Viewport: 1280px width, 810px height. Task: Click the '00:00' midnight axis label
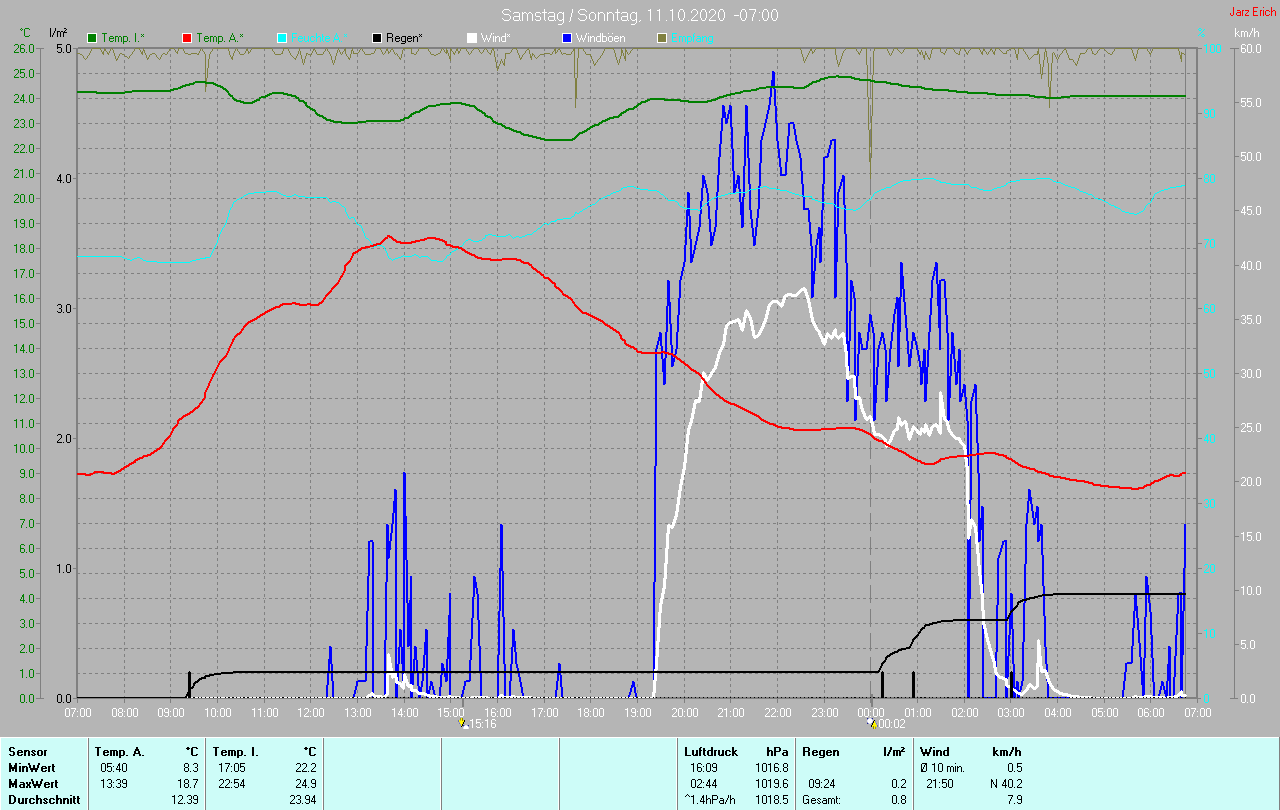click(x=871, y=713)
